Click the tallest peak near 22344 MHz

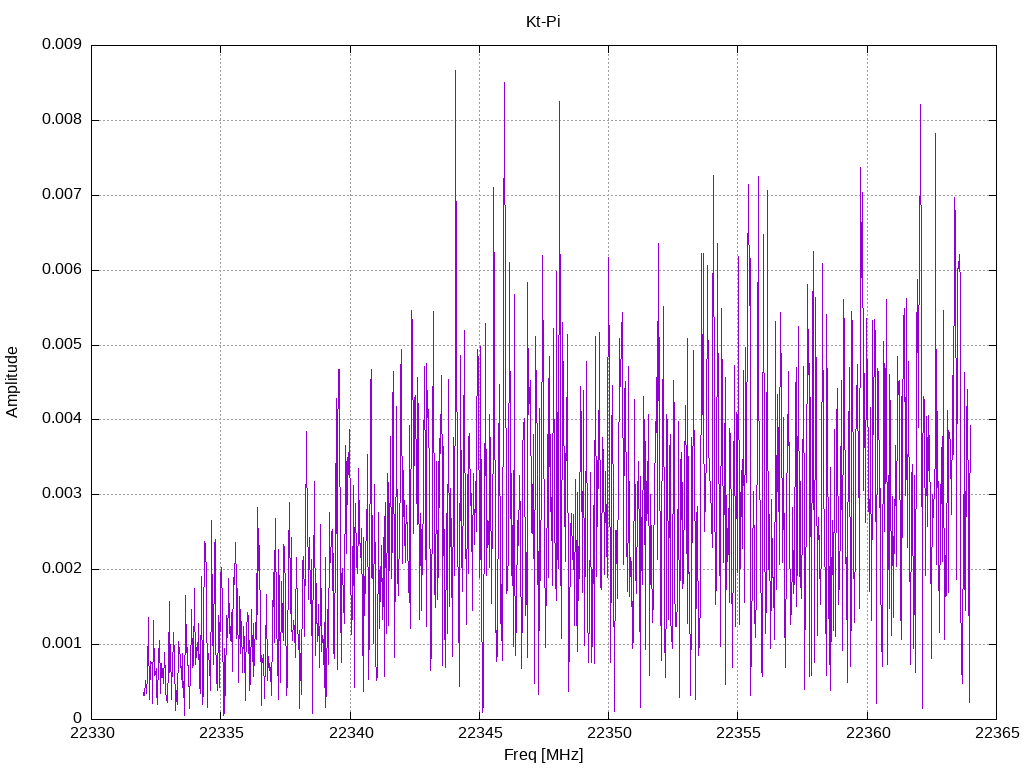click(455, 72)
